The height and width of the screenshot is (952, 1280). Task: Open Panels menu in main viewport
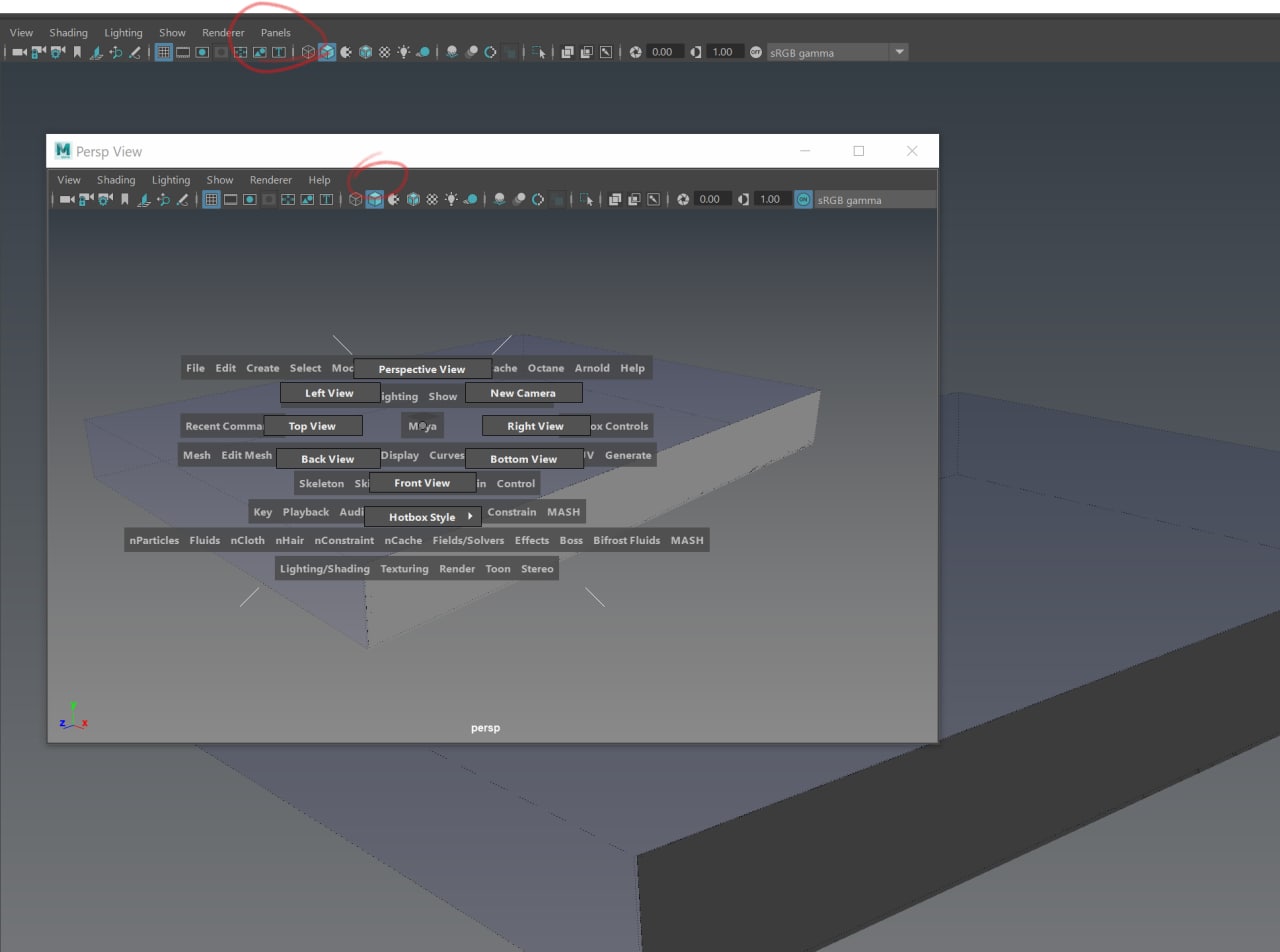(x=276, y=33)
